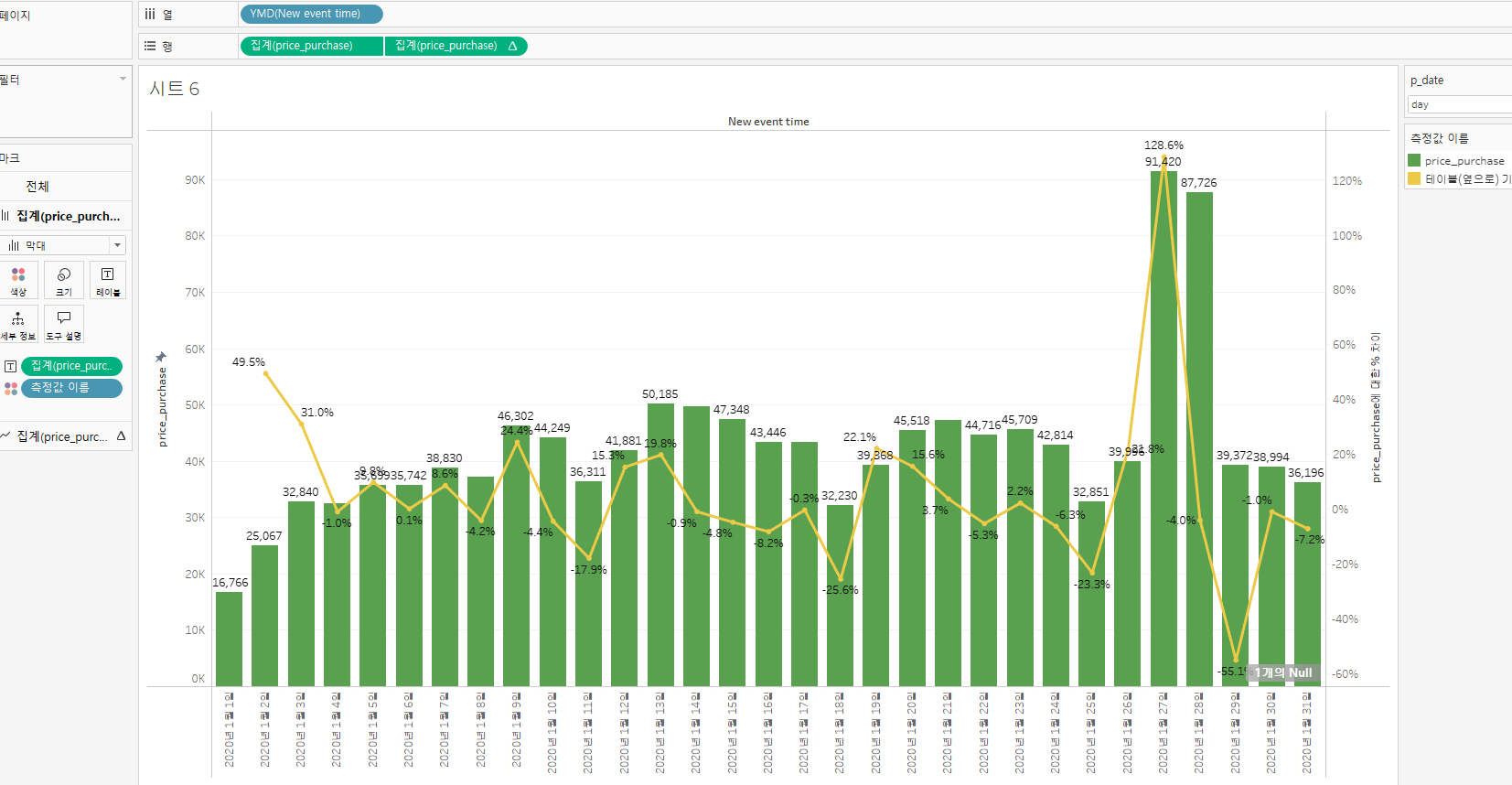Click the New event time header
1512x785 pixels.
(768, 122)
